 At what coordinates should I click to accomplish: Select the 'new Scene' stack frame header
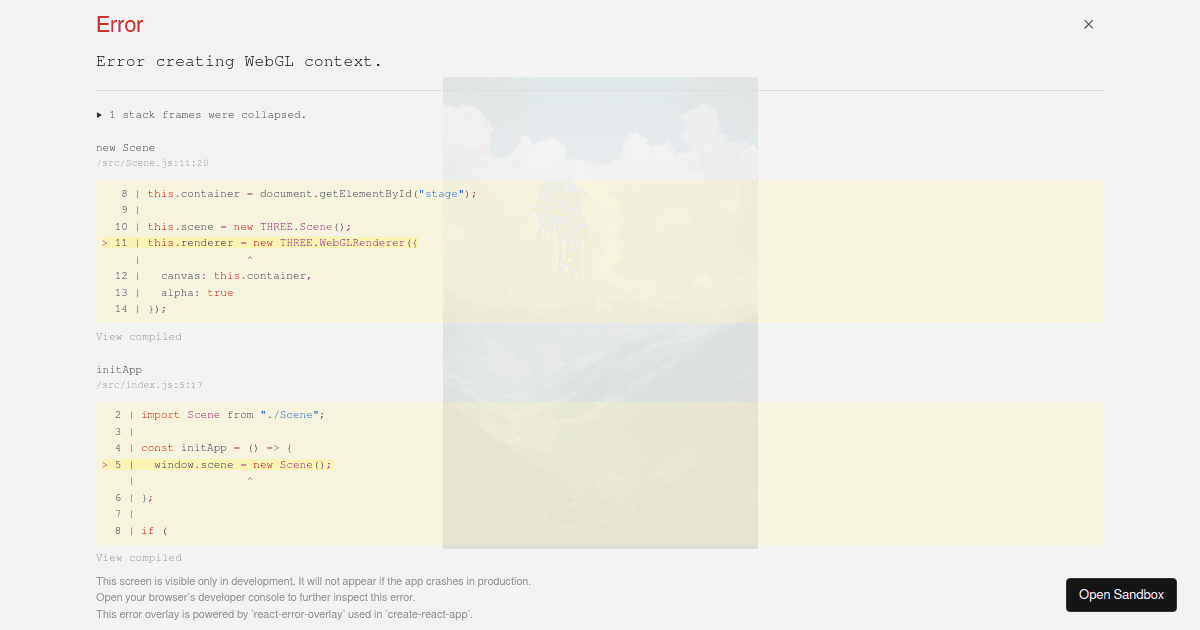tap(125, 147)
